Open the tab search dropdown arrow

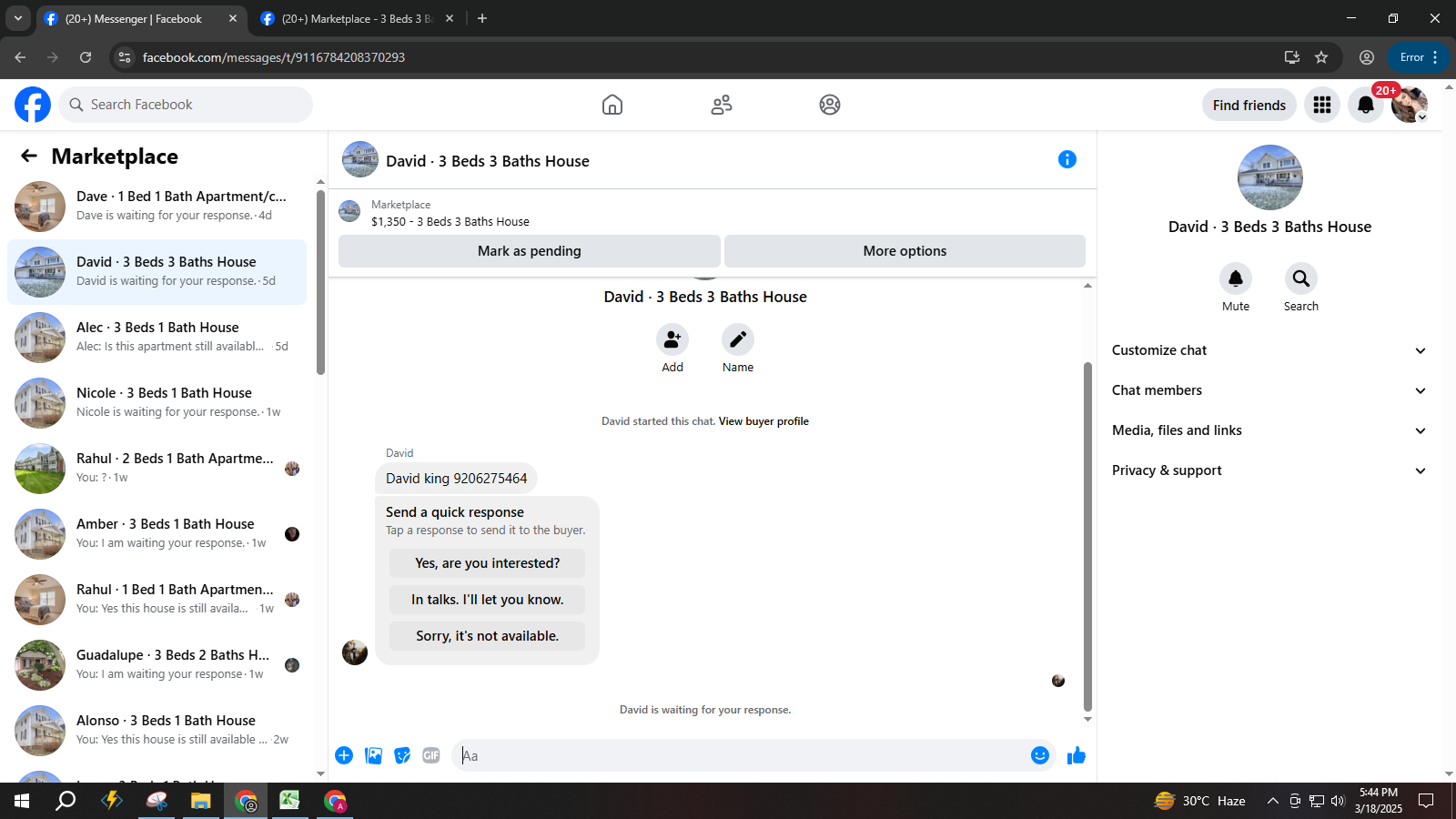pyautogui.click(x=18, y=18)
